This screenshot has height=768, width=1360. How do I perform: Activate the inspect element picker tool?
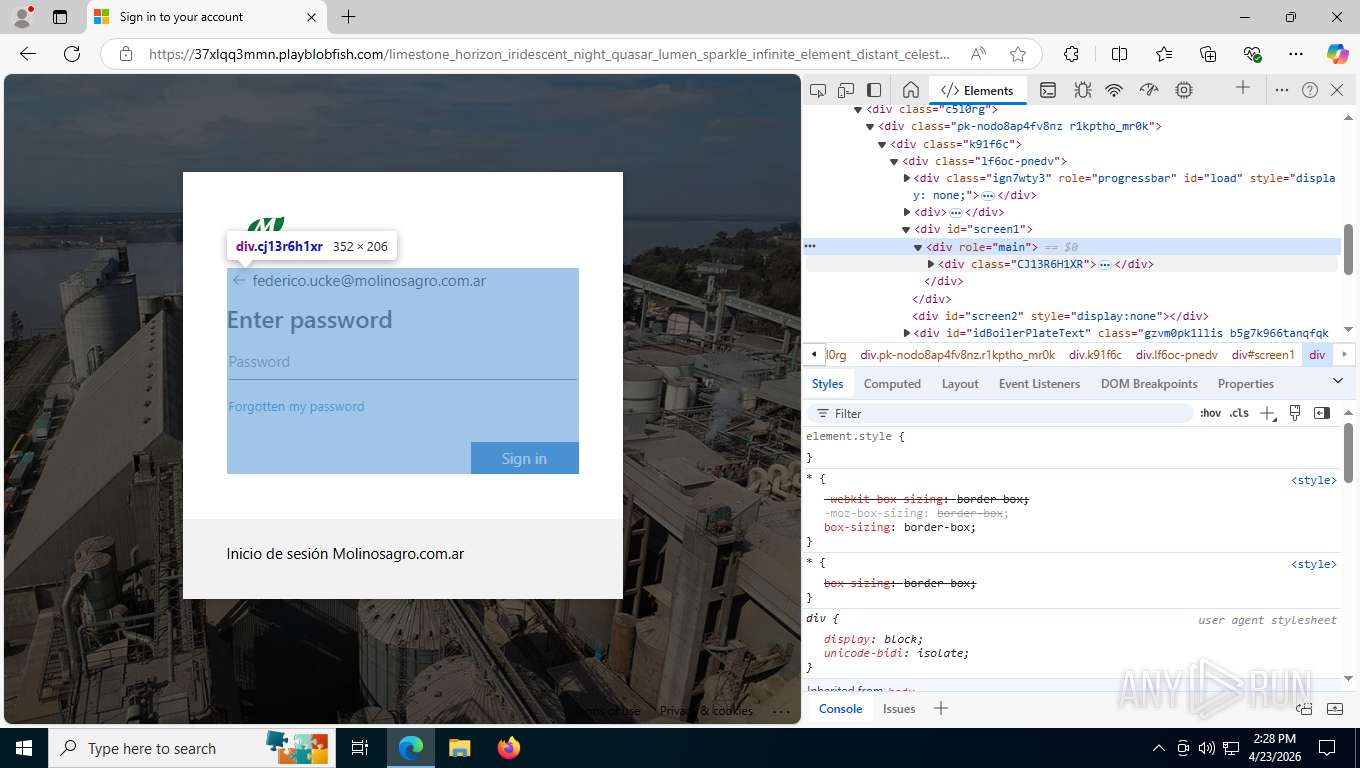(x=818, y=90)
